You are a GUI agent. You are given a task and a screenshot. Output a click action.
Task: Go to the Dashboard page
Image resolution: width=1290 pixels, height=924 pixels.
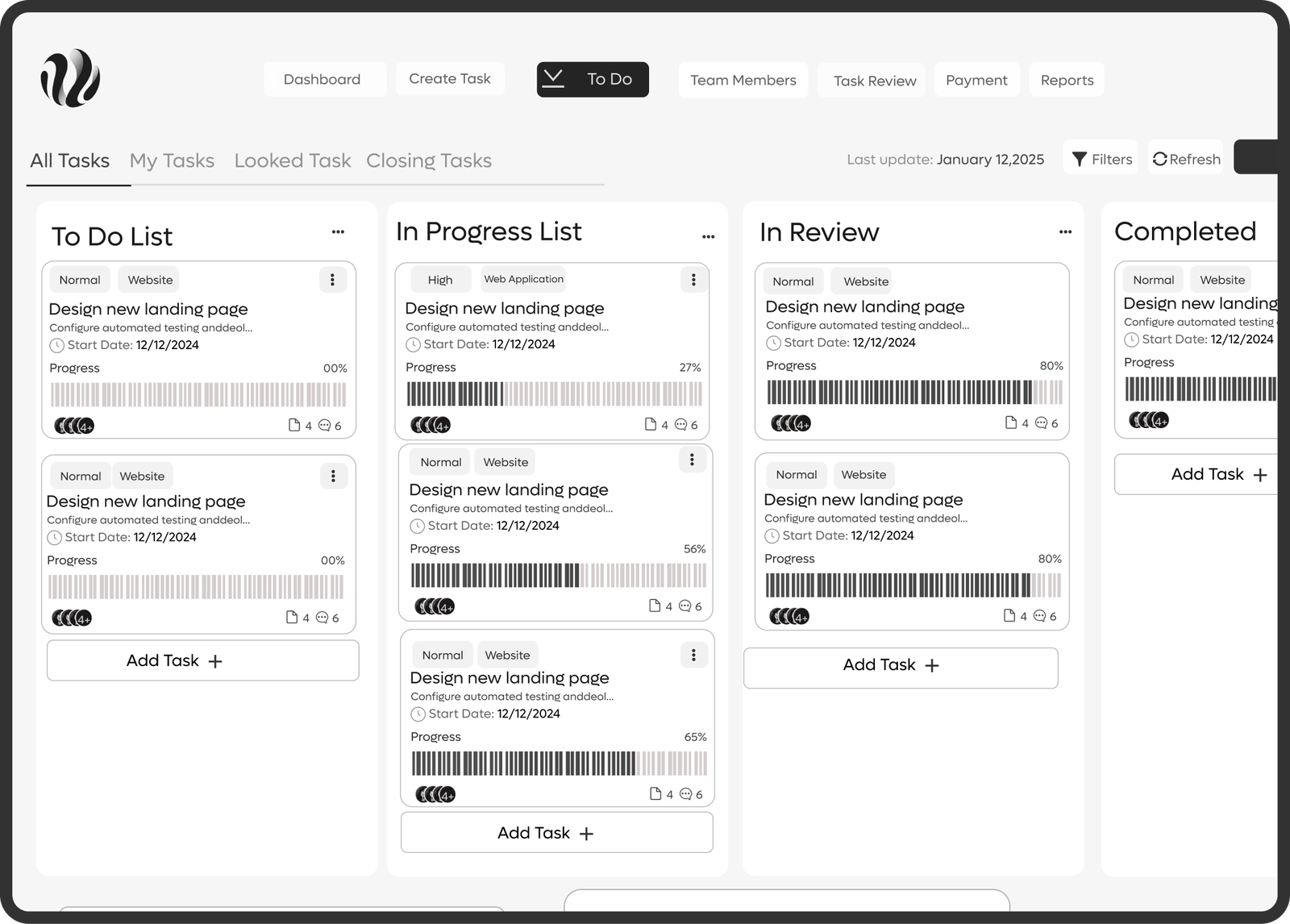coord(322,79)
